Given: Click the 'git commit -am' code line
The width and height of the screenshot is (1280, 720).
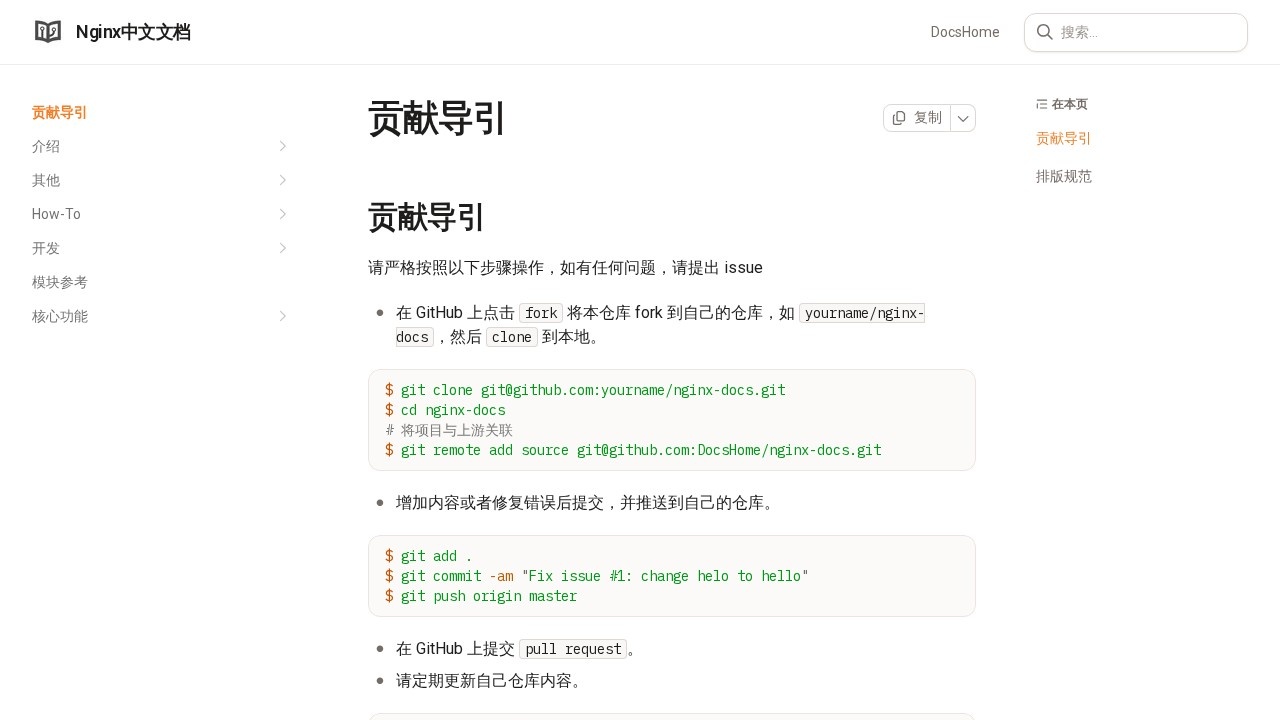Looking at the screenshot, I should [x=597, y=576].
